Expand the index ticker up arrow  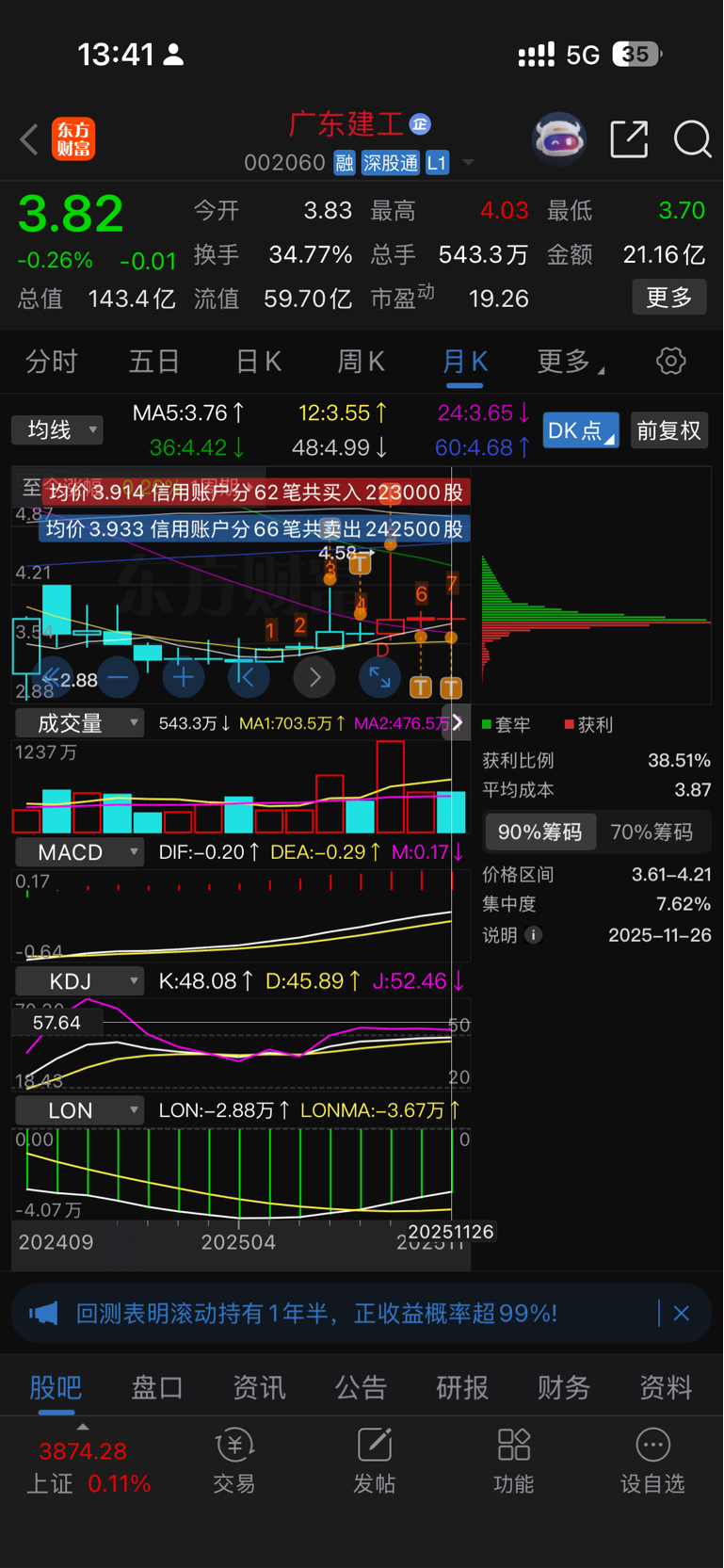click(x=83, y=1428)
